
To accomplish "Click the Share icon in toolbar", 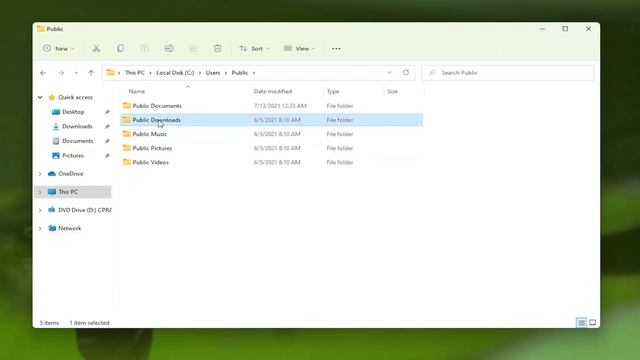I will pos(193,48).
